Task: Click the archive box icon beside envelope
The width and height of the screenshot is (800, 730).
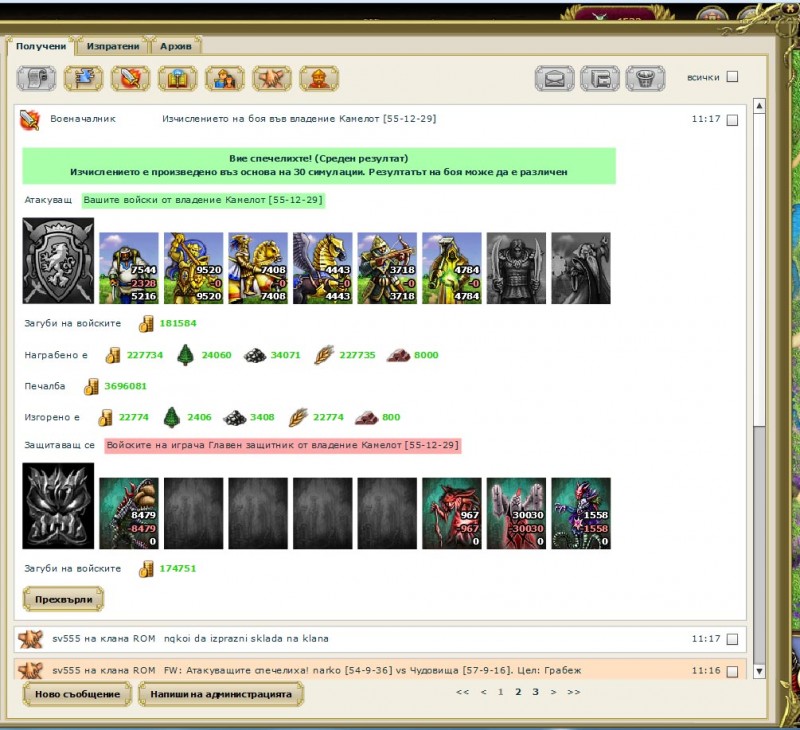Action: (x=601, y=78)
